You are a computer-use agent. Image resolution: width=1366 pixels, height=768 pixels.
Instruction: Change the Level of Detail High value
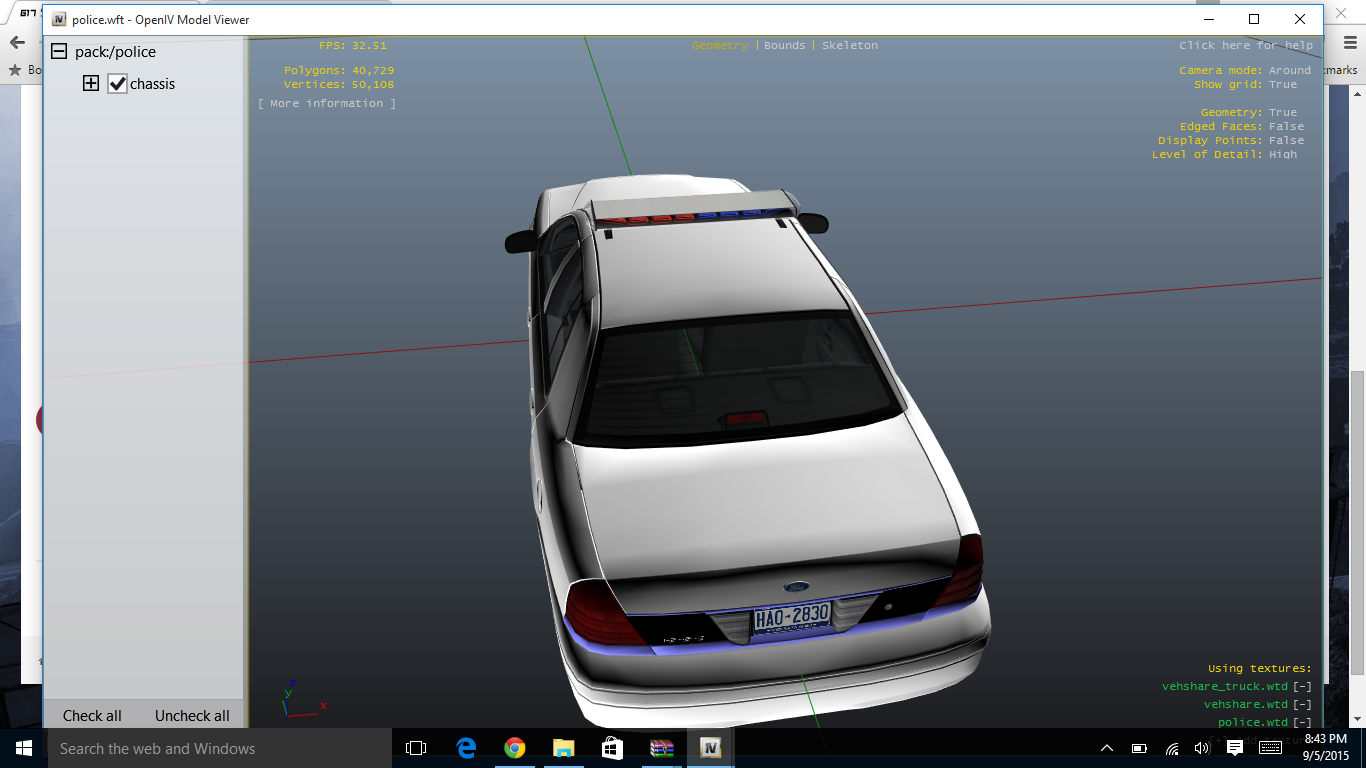[x=1283, y=155]
